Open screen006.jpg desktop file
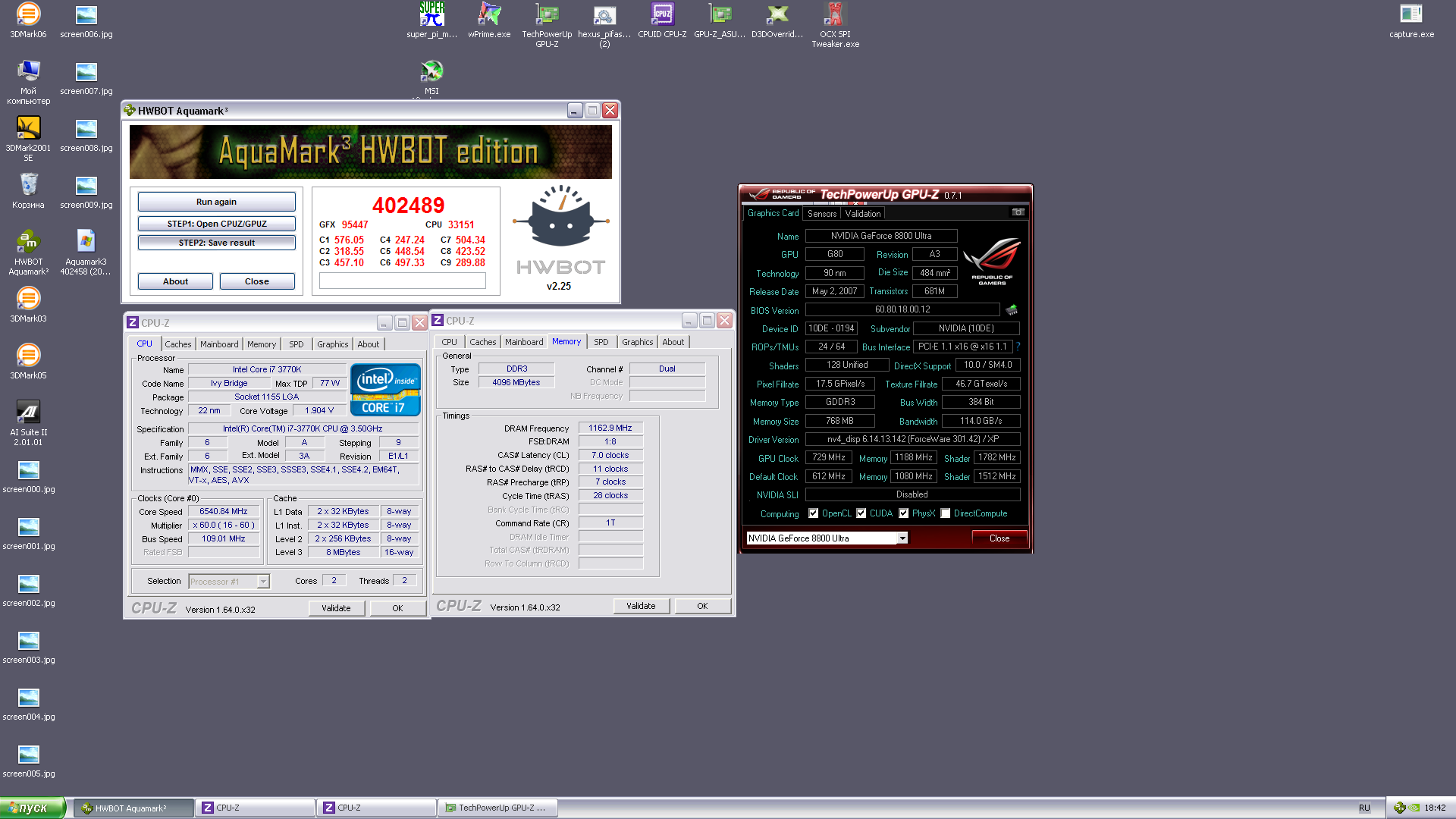This screenshot has width=1456, height=819. coord(86,20)
